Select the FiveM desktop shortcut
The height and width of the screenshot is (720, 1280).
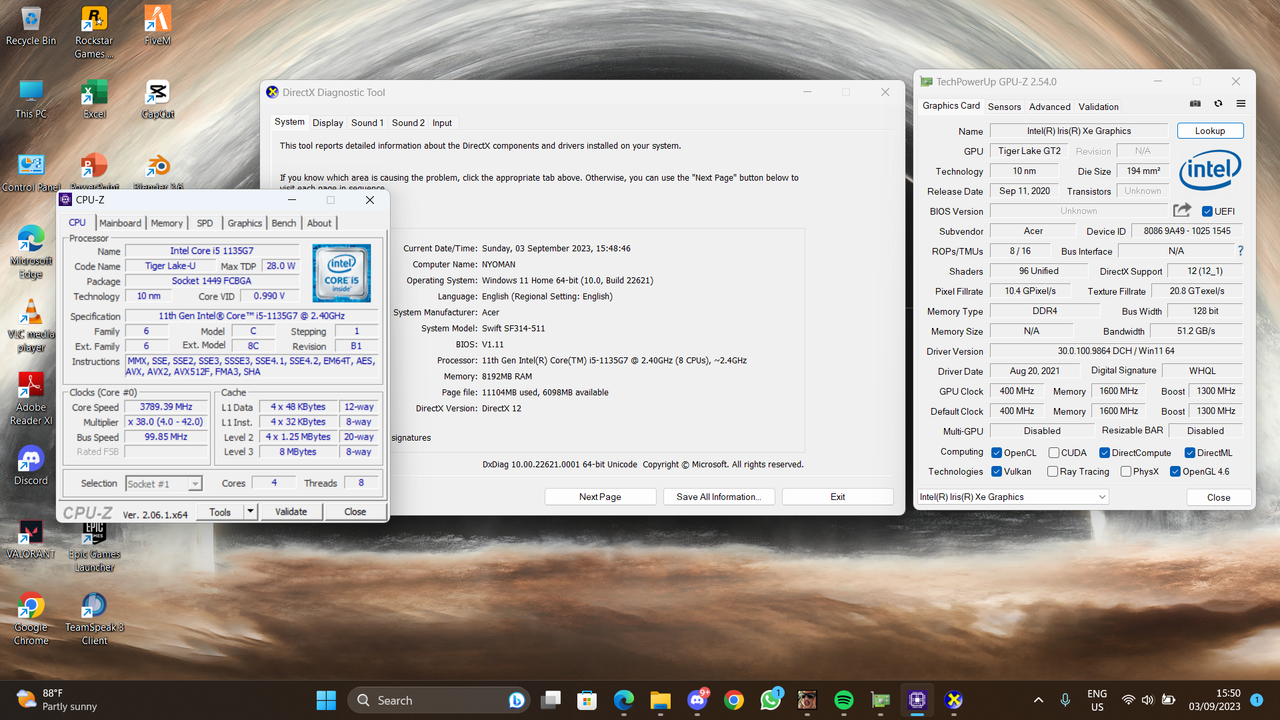click(x=157, y=26)
